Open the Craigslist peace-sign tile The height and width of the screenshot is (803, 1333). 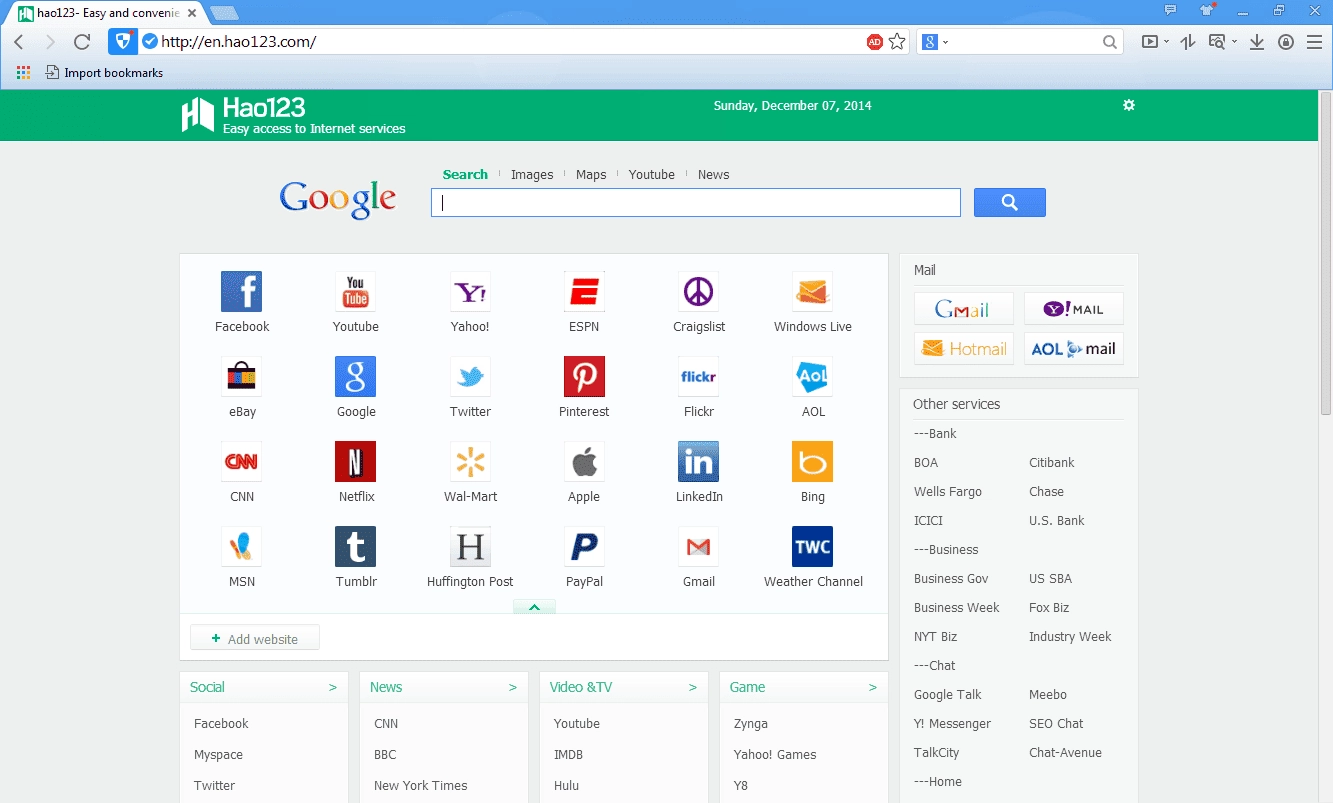coord(698,292)
